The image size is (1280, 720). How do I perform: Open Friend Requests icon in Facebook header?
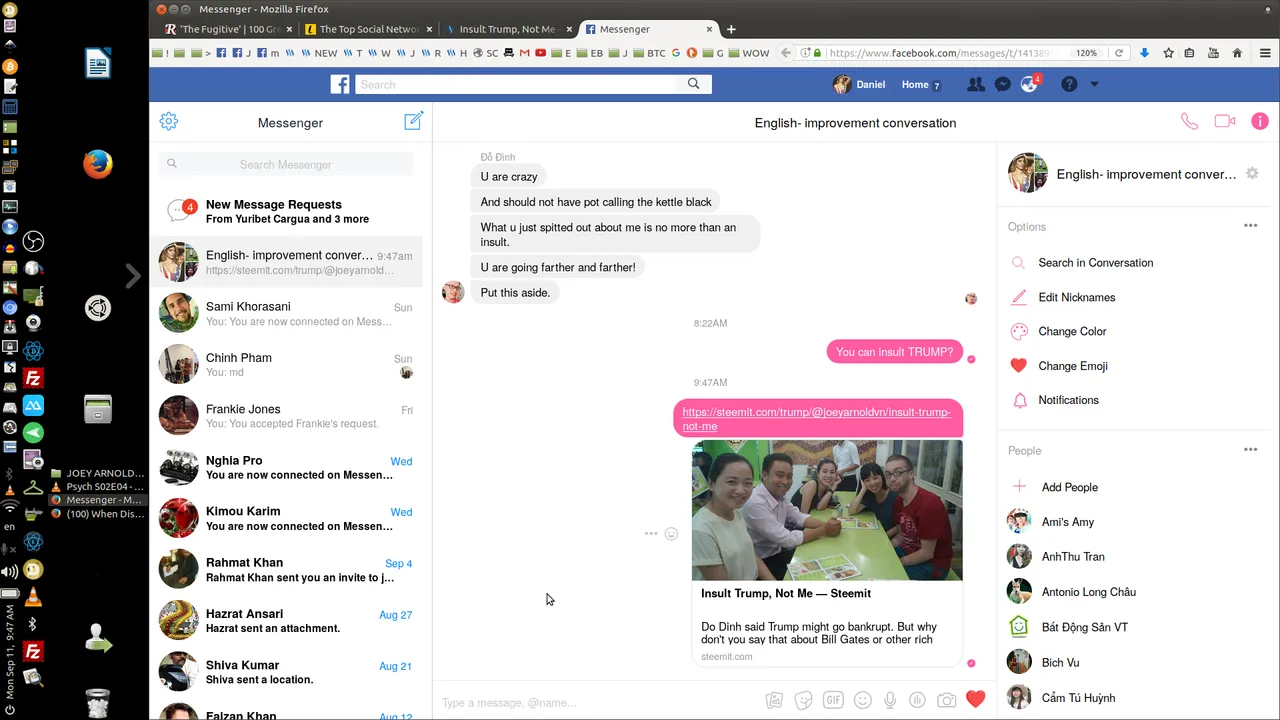coord(976,85)
